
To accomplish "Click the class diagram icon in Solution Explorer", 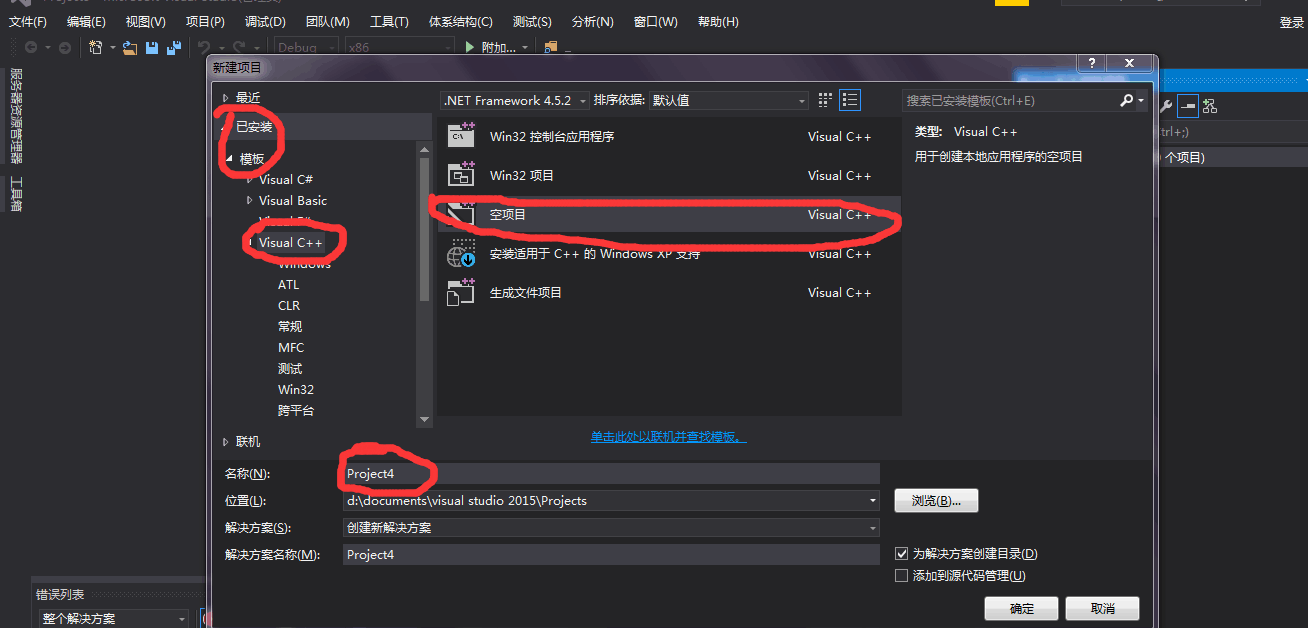I will (x=1210, y=106).
